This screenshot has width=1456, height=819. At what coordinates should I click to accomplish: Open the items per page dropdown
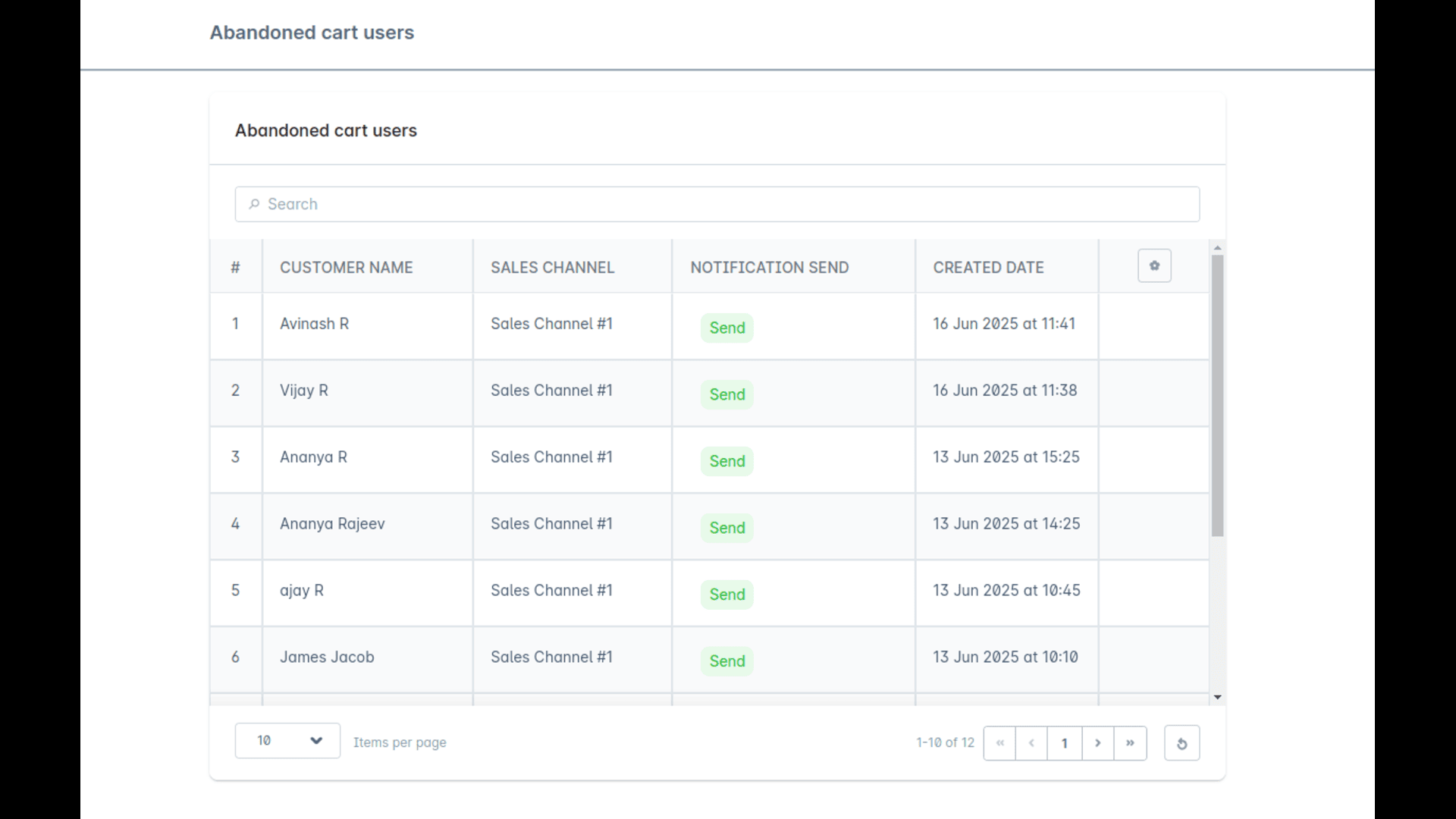(287, 741)
